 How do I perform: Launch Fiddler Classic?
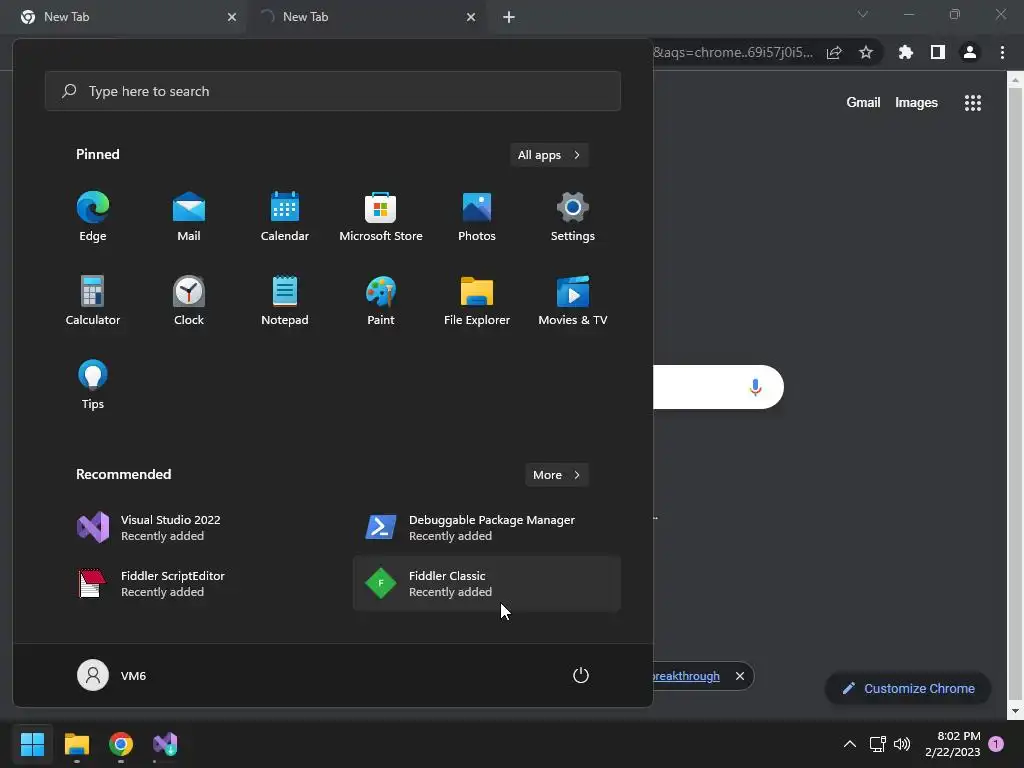click(487, 584)
